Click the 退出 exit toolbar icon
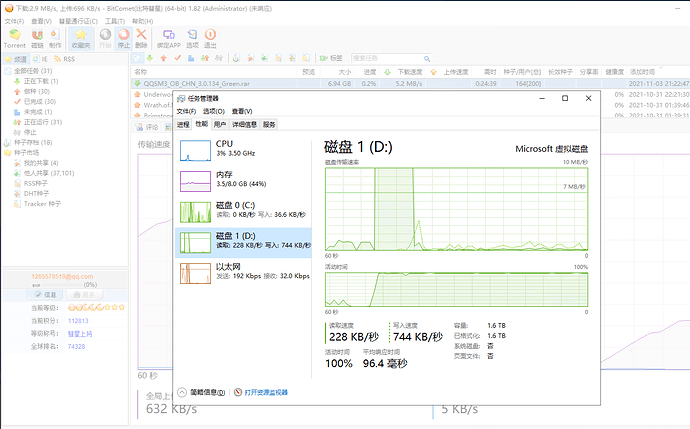 point(210,38)
